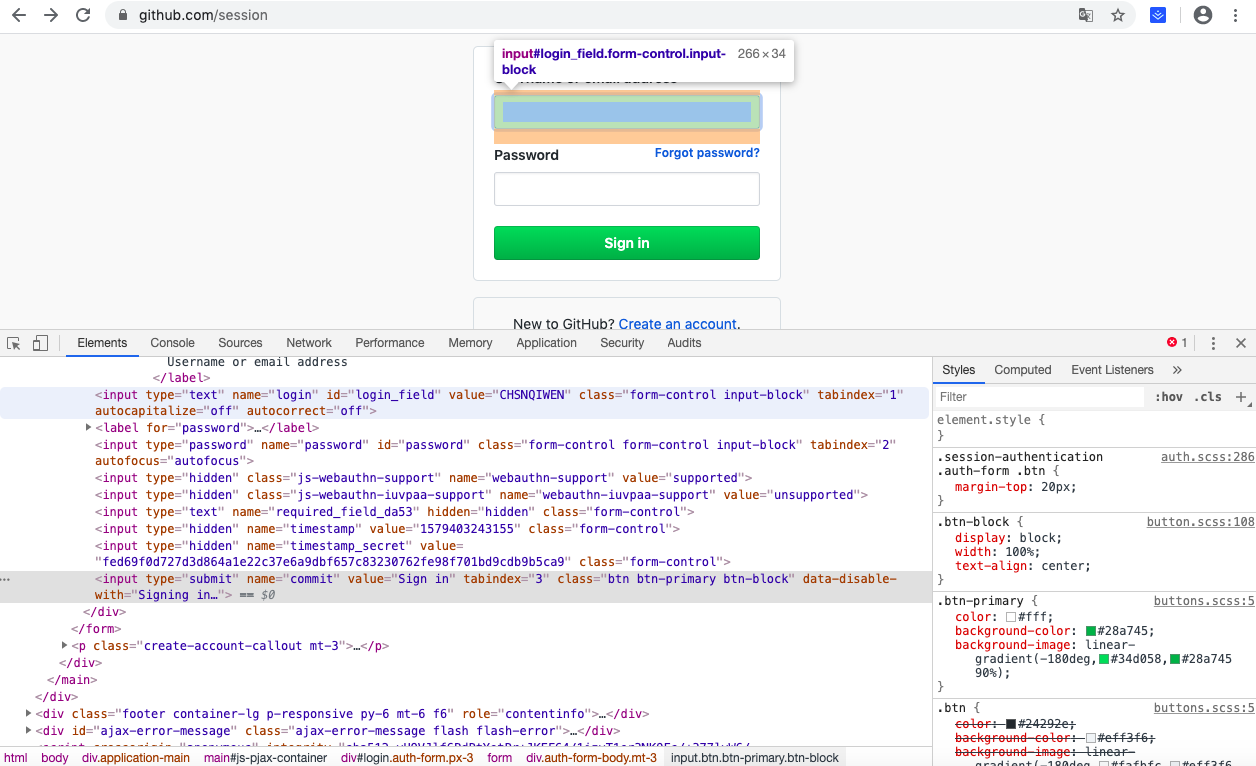Screen dimensions: 1256x766
Task: Follow the Forgot password? link
Action: click(x=707, y=153)
